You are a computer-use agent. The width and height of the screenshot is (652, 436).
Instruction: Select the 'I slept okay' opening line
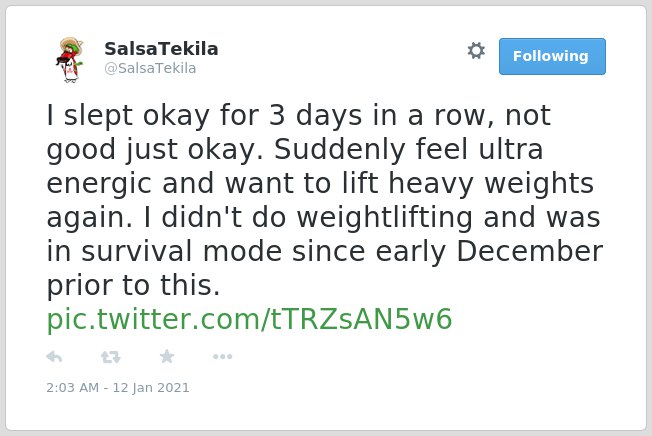coord(128,115)
